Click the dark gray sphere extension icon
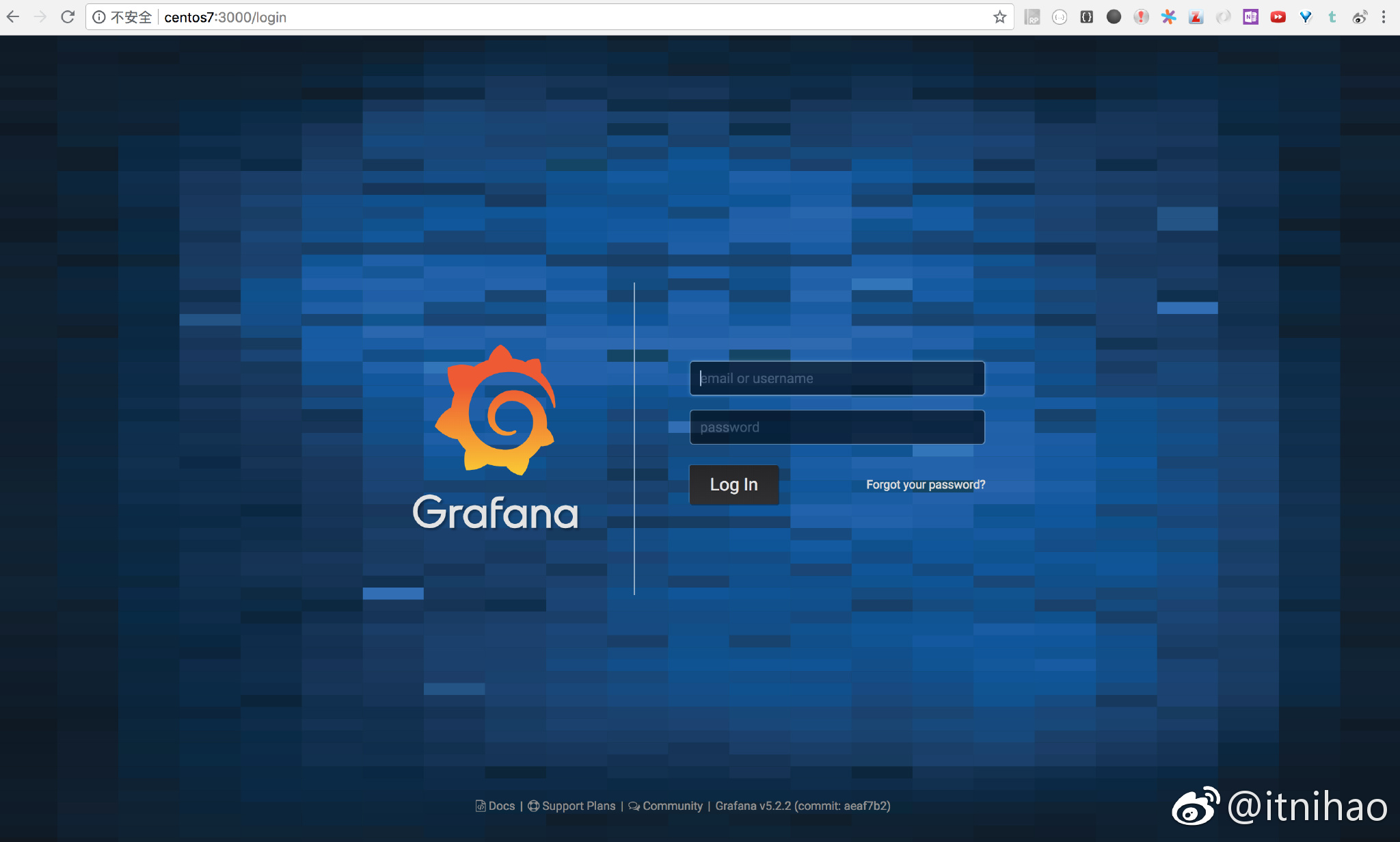The width and height of the screenshot is (1400, 842). 1114,17
